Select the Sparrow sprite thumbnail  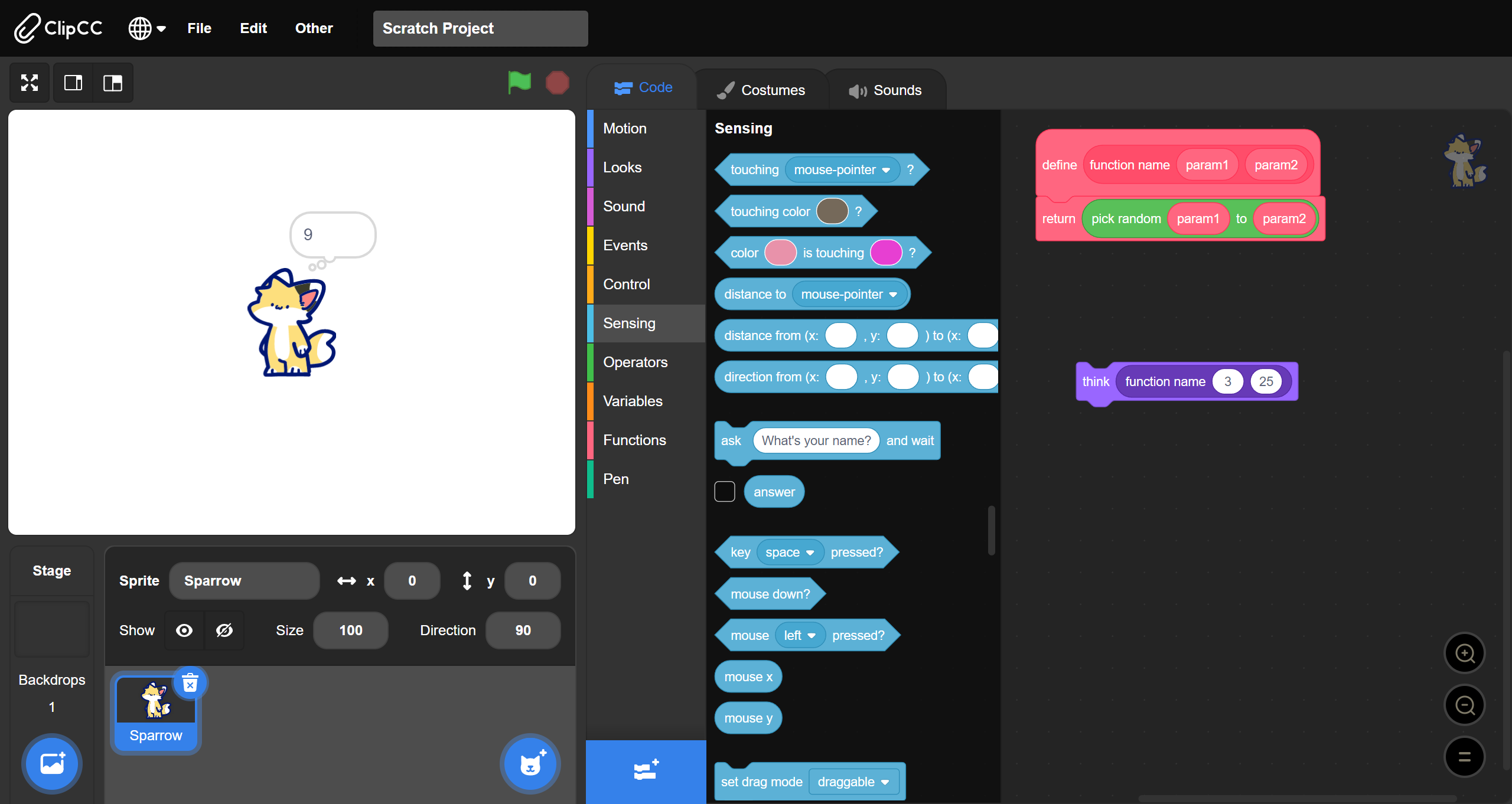pos(156,713)
